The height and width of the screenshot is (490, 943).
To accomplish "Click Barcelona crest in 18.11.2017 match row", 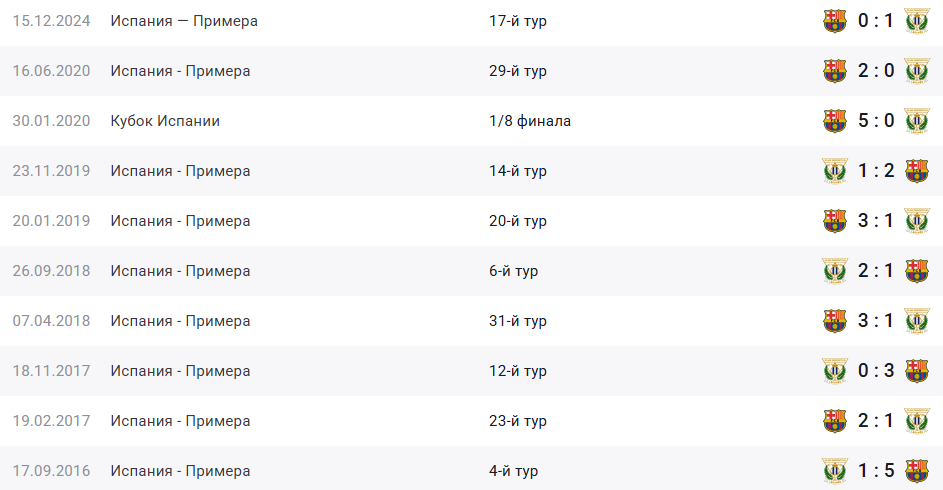I will (917, 371).
